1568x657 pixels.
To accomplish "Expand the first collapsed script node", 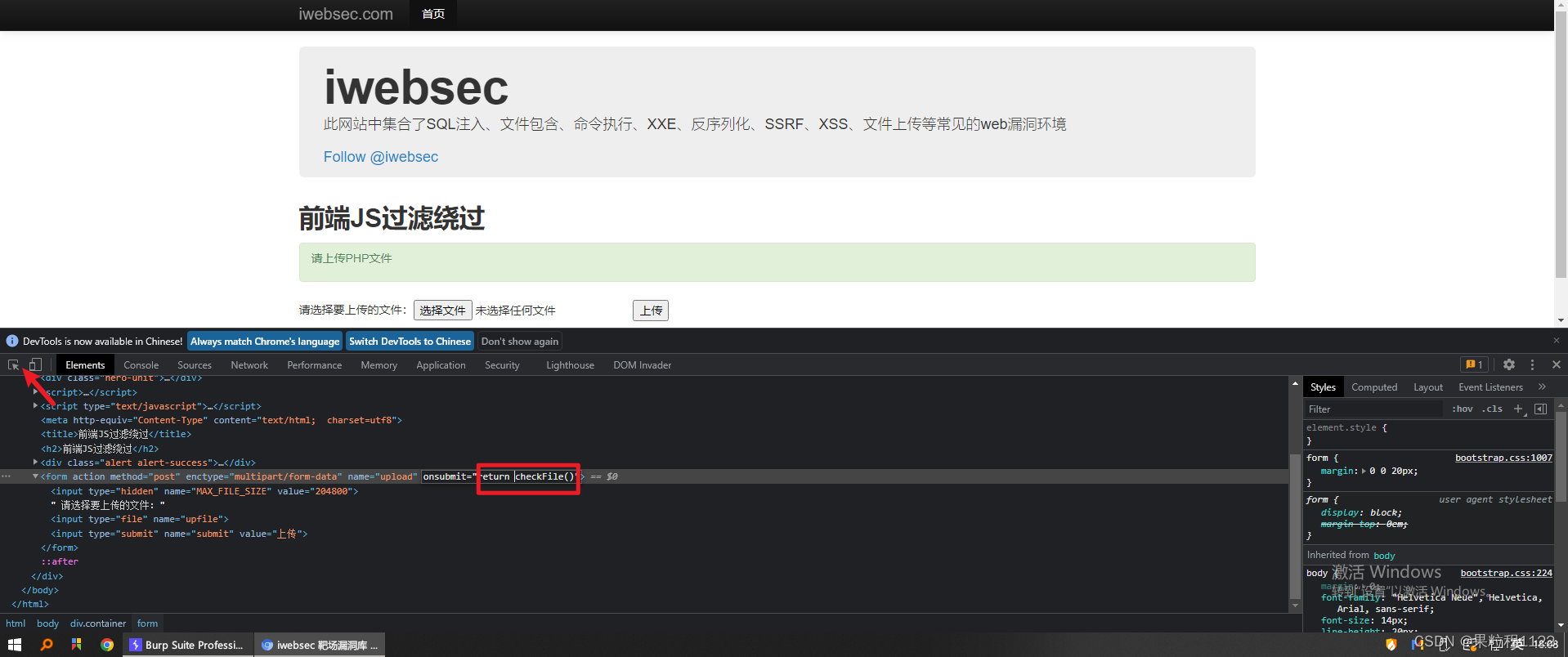I will point(35,392).
